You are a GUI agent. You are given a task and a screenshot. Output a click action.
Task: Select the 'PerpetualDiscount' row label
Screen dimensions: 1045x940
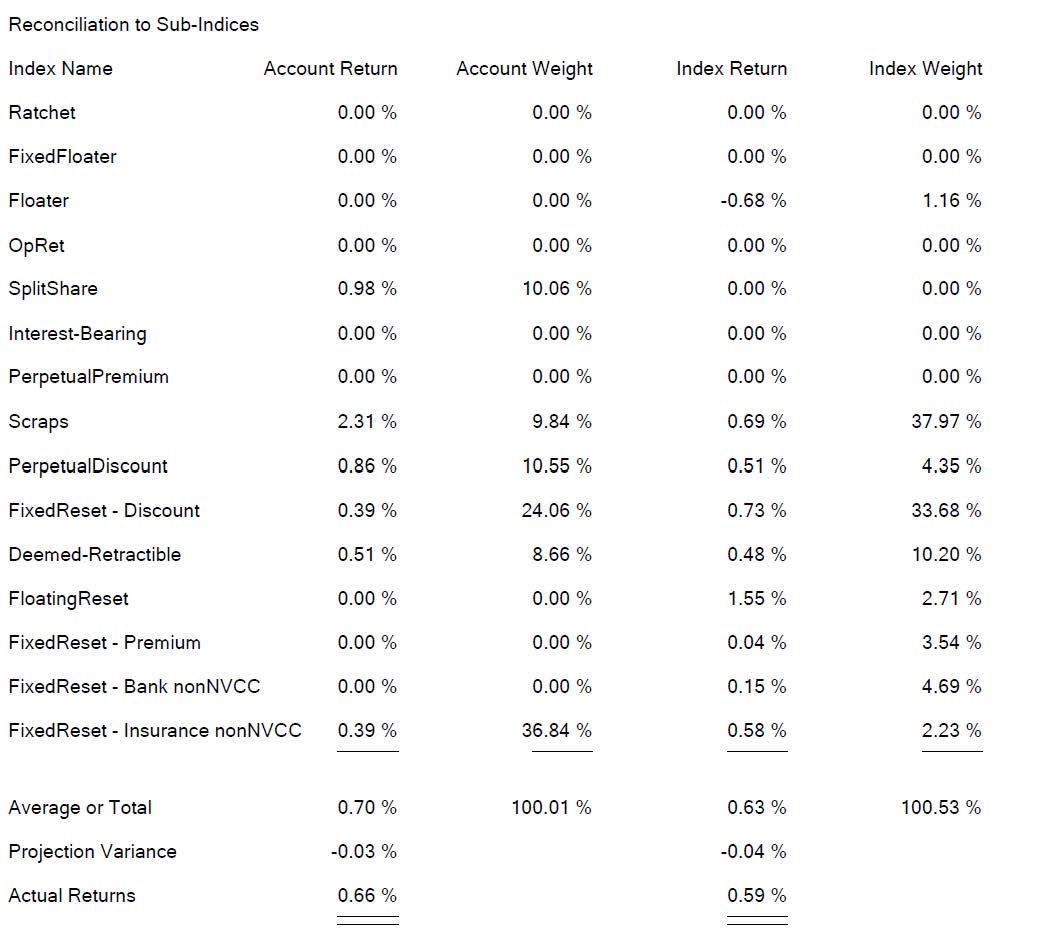[88, 466]
